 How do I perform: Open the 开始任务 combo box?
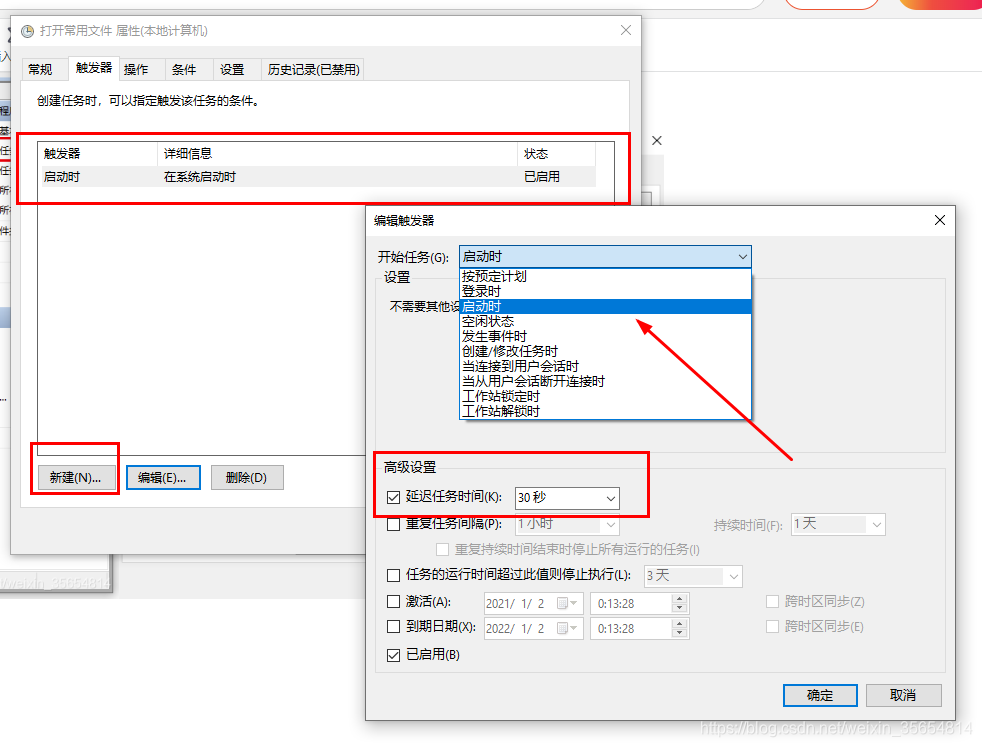(605, 257)
